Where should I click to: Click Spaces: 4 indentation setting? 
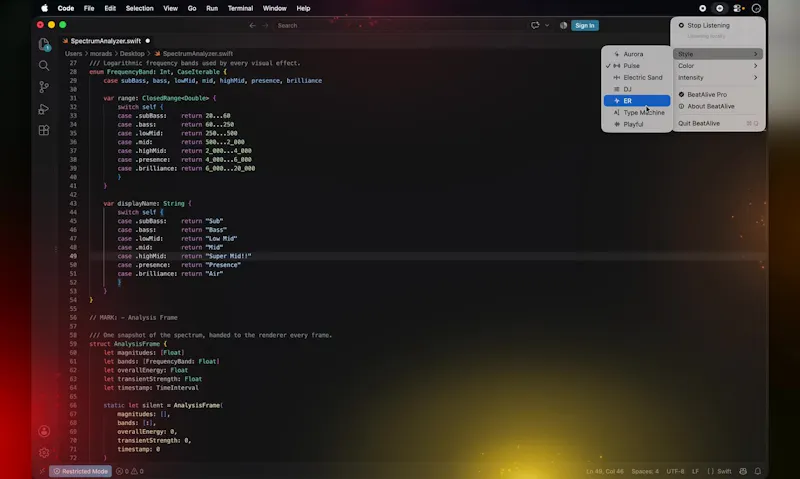tap(645, 471)
